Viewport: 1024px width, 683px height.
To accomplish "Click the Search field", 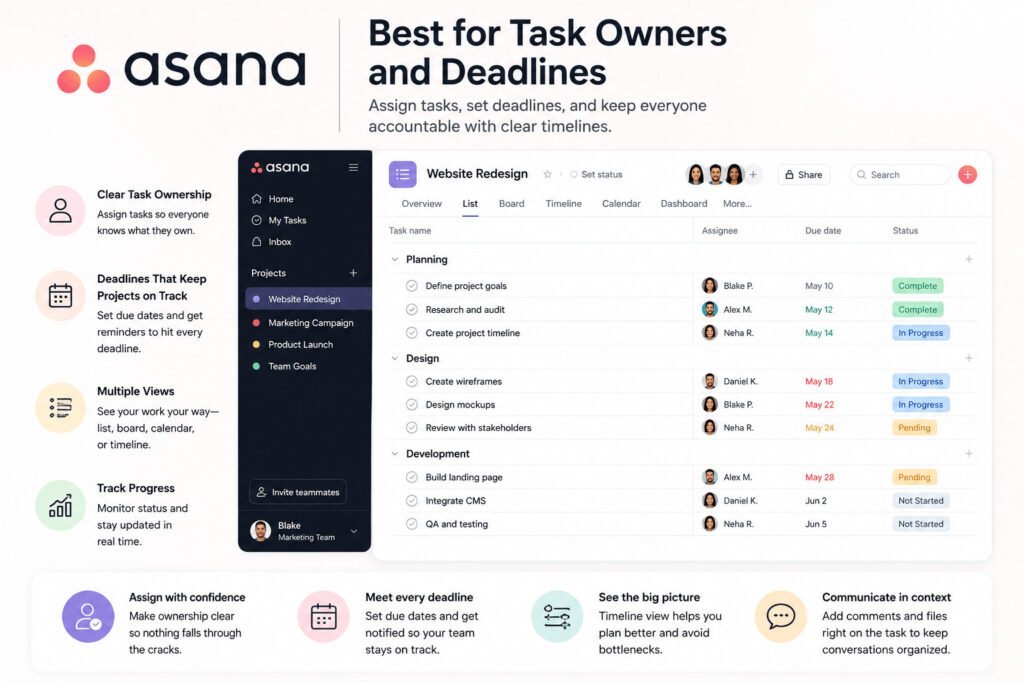I will tap(899, 174).
